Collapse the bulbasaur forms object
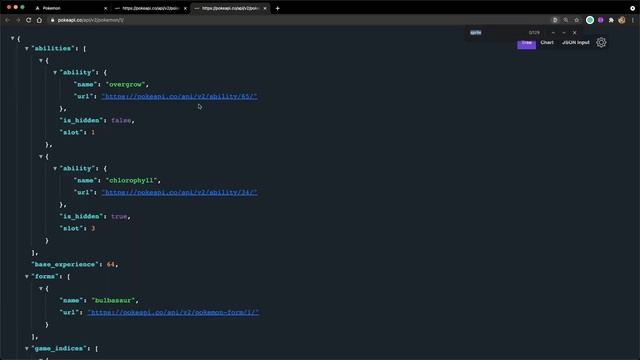 tap(41, 288)
